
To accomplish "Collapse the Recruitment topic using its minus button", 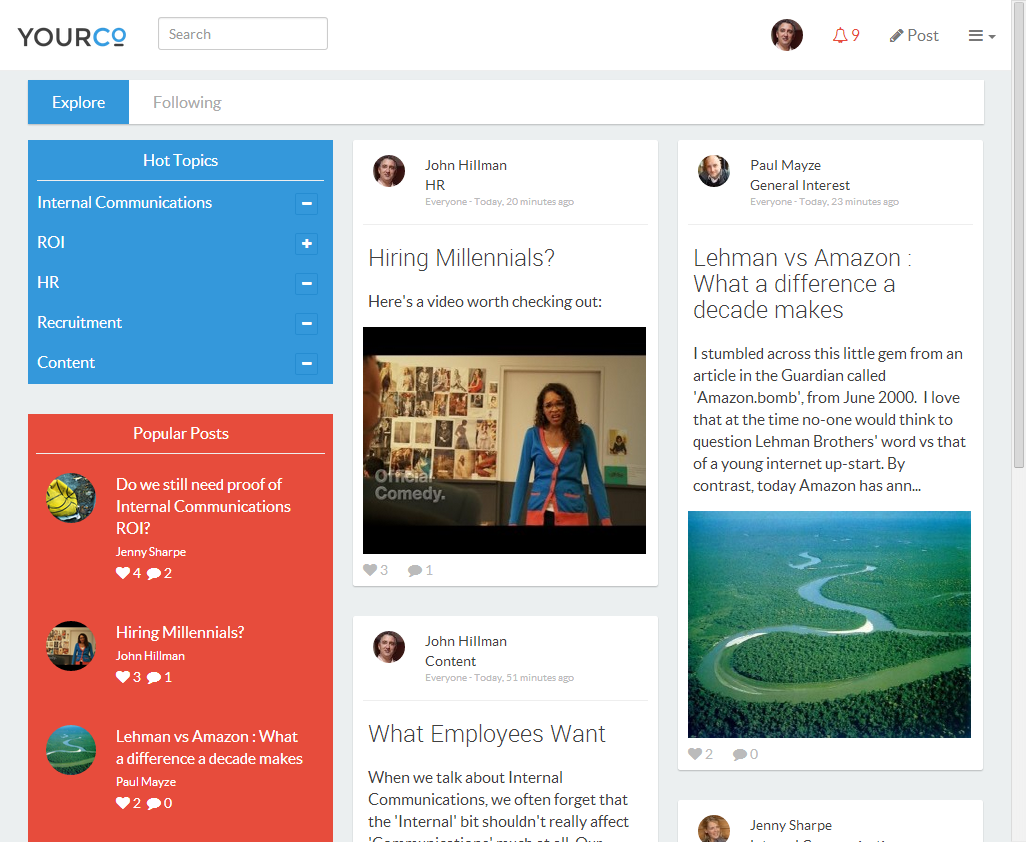I will [x=307, y=323].
